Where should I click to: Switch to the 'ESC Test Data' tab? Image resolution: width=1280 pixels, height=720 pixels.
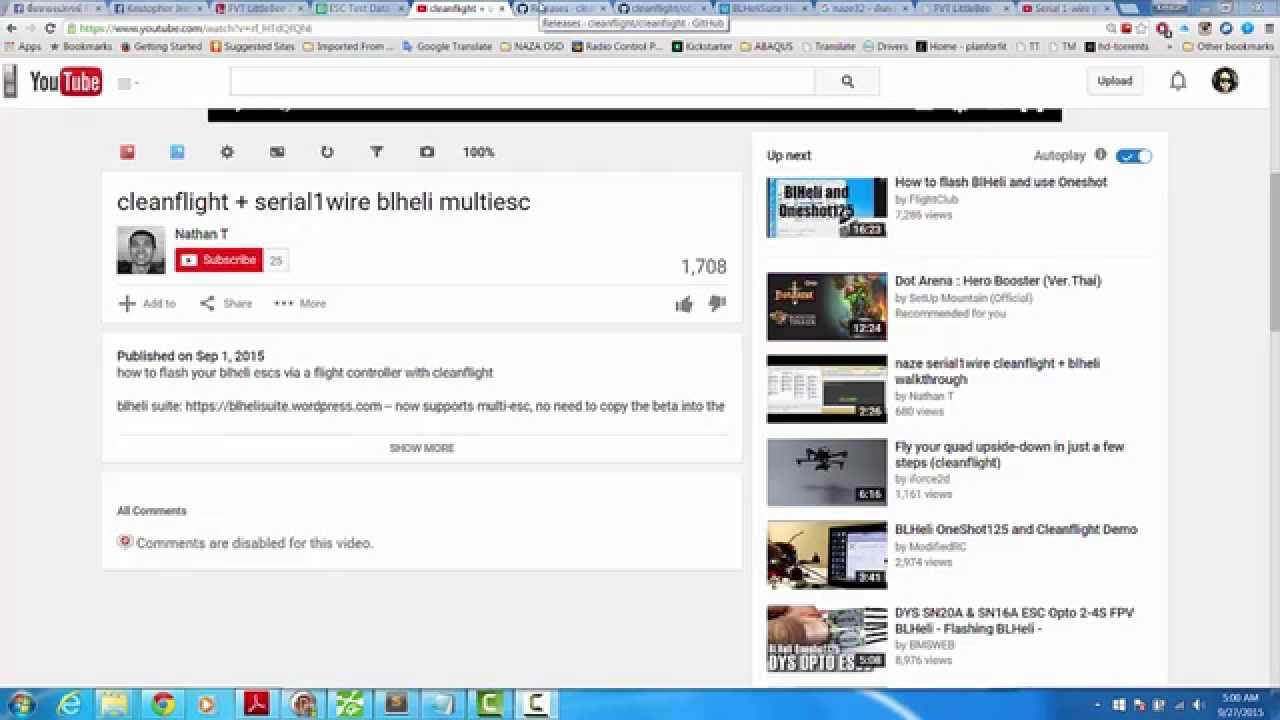(x=358, y=8)
